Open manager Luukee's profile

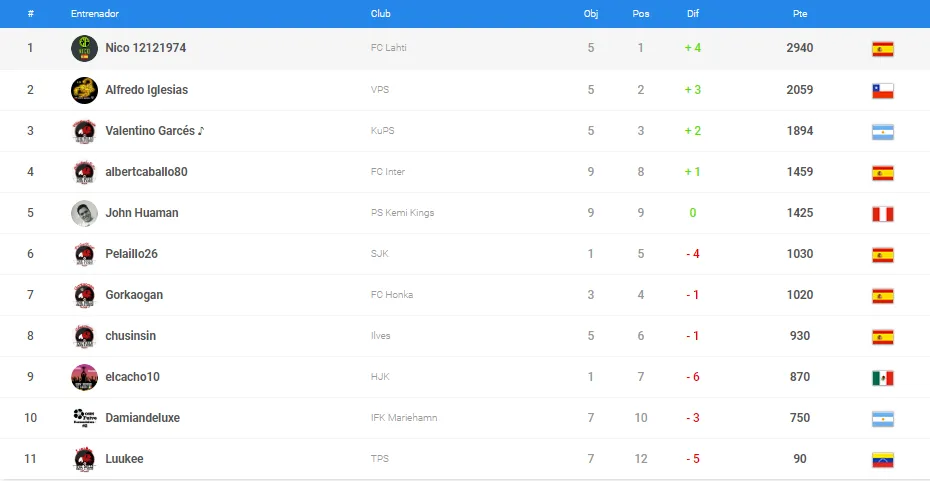pos(125,458)
